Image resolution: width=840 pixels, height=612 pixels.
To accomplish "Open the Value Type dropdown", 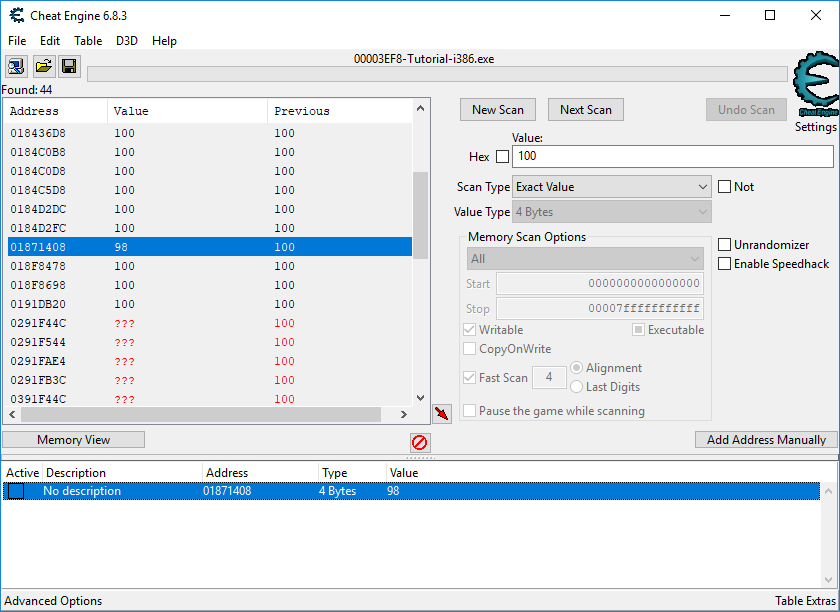I will (x=612, y=212).
